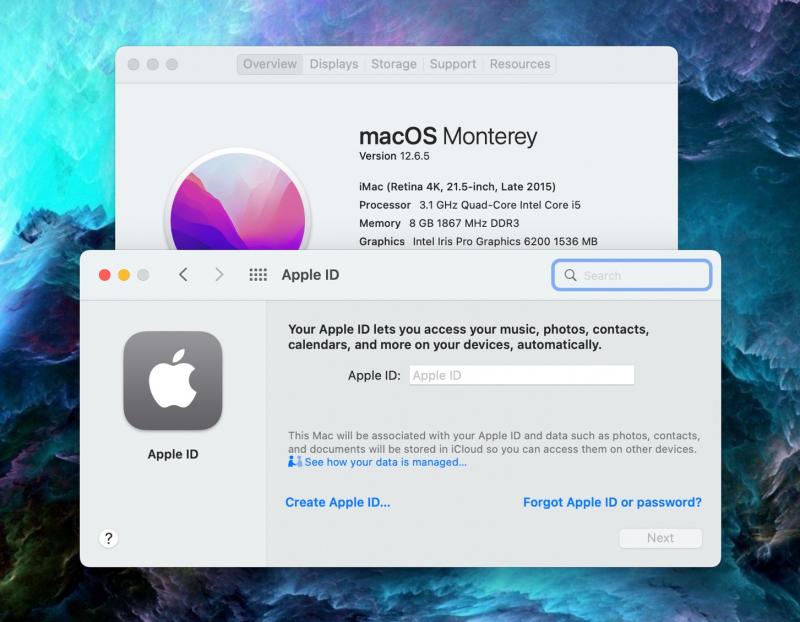Click the 8 GB 1867 MHz DDR3 value

point(464,223)
